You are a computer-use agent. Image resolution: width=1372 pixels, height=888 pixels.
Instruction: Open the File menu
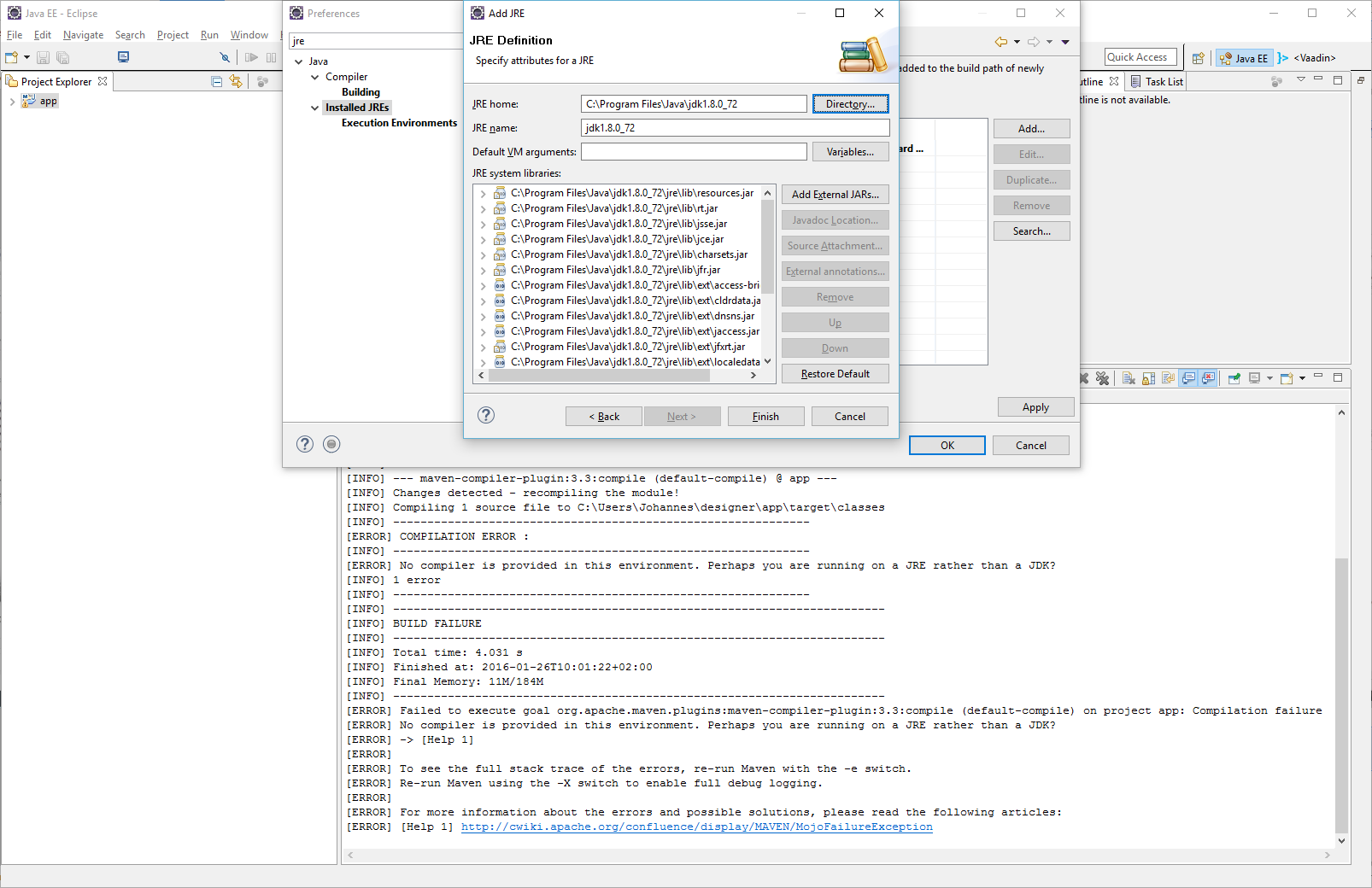pyautogui.click(x=15, y=35)
